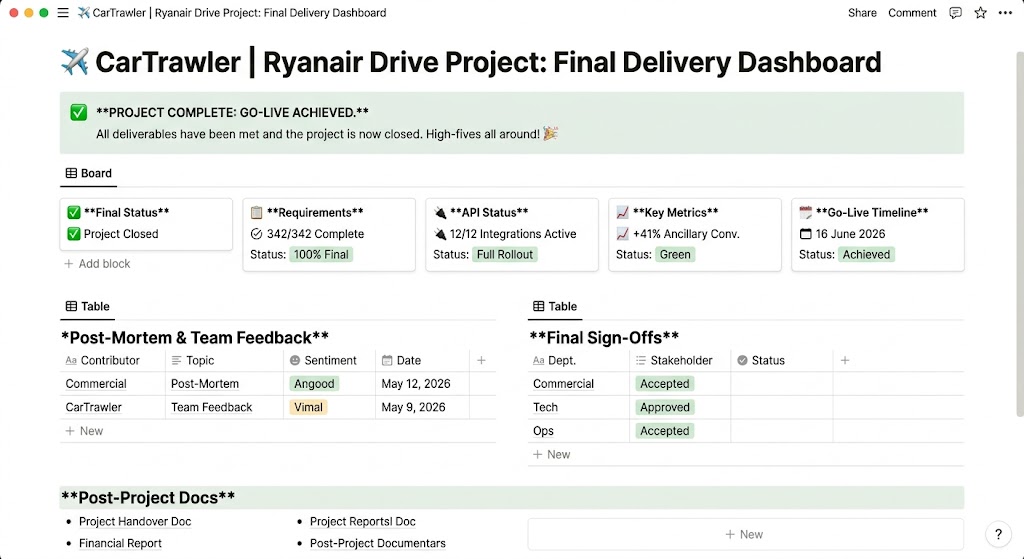Select the Table tab above Post-Mortem
The width and height of the screenshot is (1024, 559).
[x=88, y=306]
